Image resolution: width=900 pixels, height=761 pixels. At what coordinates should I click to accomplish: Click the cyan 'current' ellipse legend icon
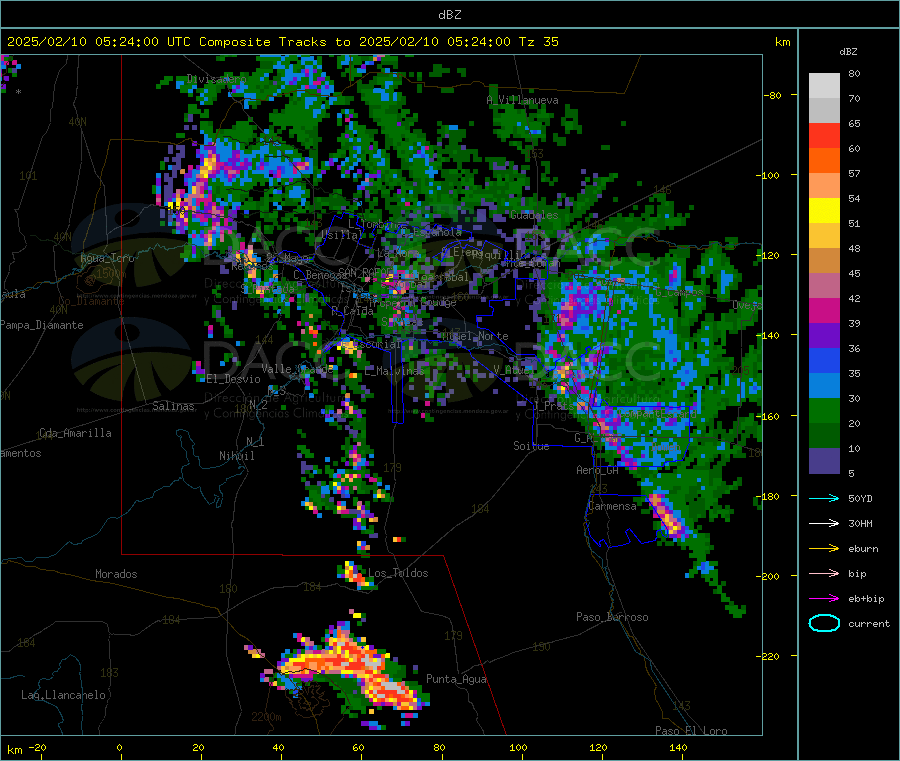[824, 623]
